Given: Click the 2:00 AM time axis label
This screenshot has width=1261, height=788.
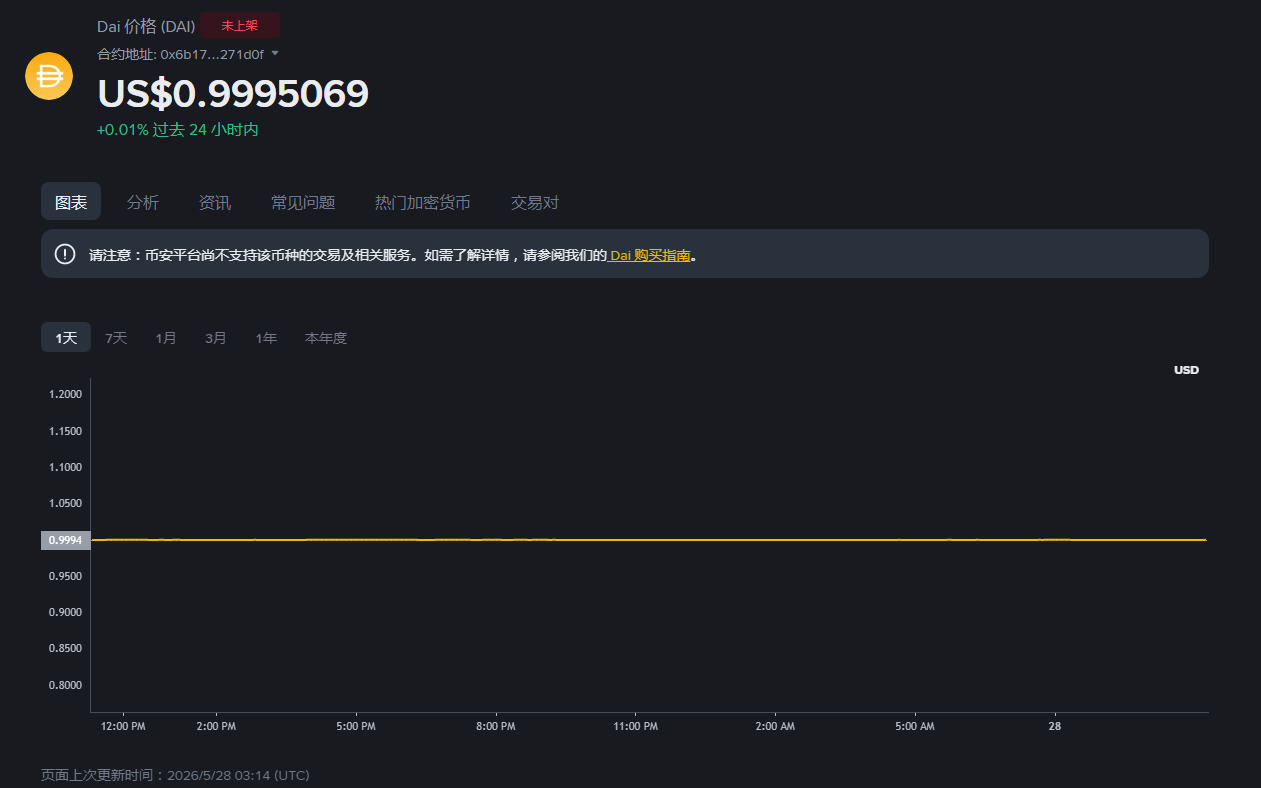Looking at the screenshot, I should 775,726.
